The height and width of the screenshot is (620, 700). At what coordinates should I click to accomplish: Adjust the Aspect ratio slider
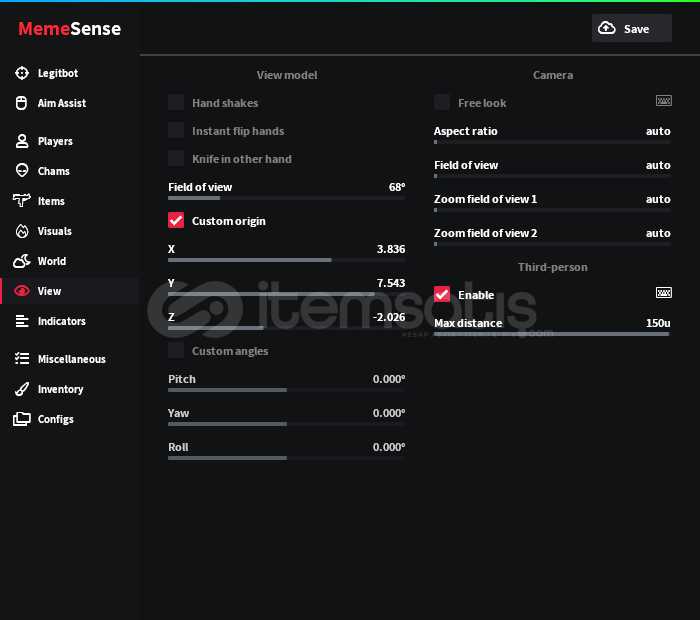pyautogui.click(x=552, y=142)
